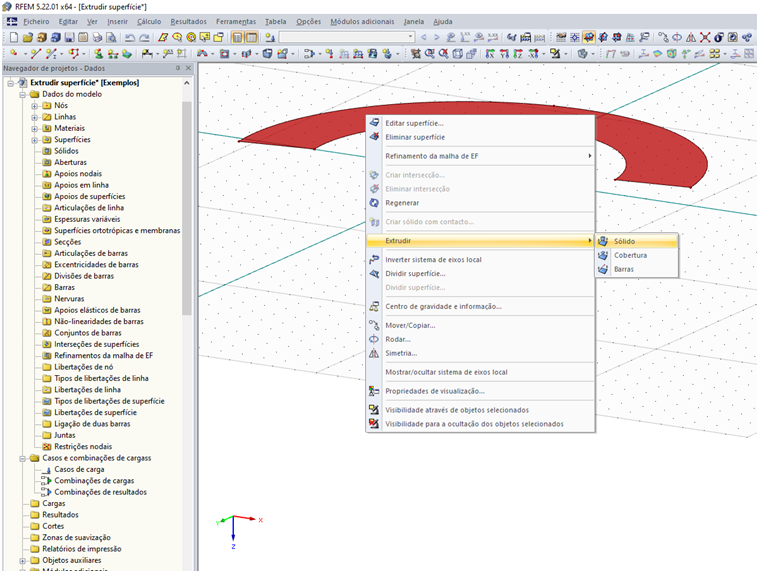Select Barras in Extrudir submenu
This screenshot has height=571, width=760.
tap(636, 269)
